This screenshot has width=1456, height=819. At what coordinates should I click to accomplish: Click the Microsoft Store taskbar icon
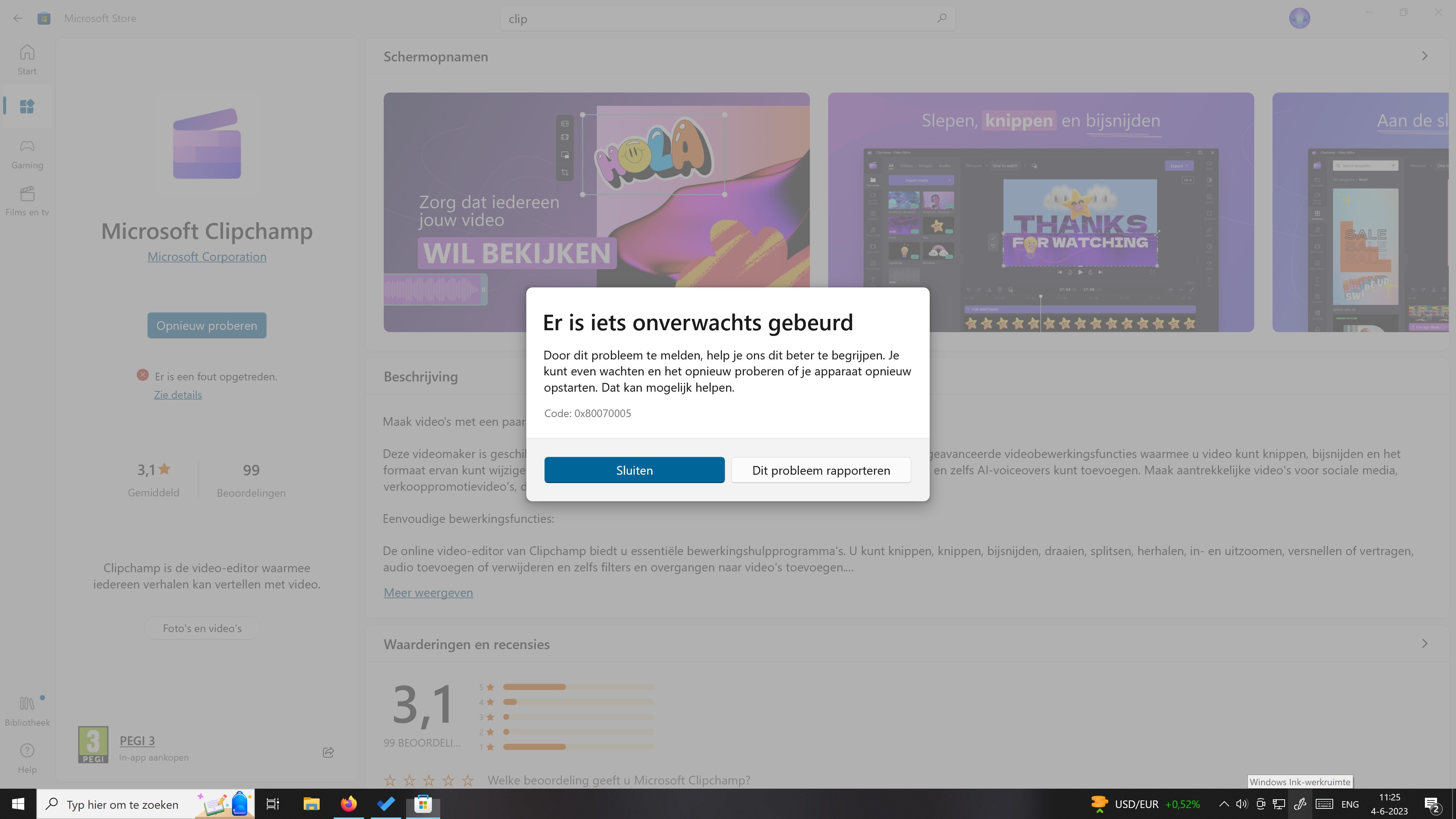coord(423,804)
